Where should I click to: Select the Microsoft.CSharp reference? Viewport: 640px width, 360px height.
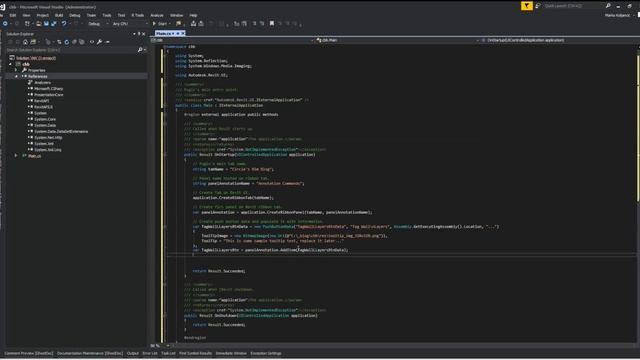[49, 89]
